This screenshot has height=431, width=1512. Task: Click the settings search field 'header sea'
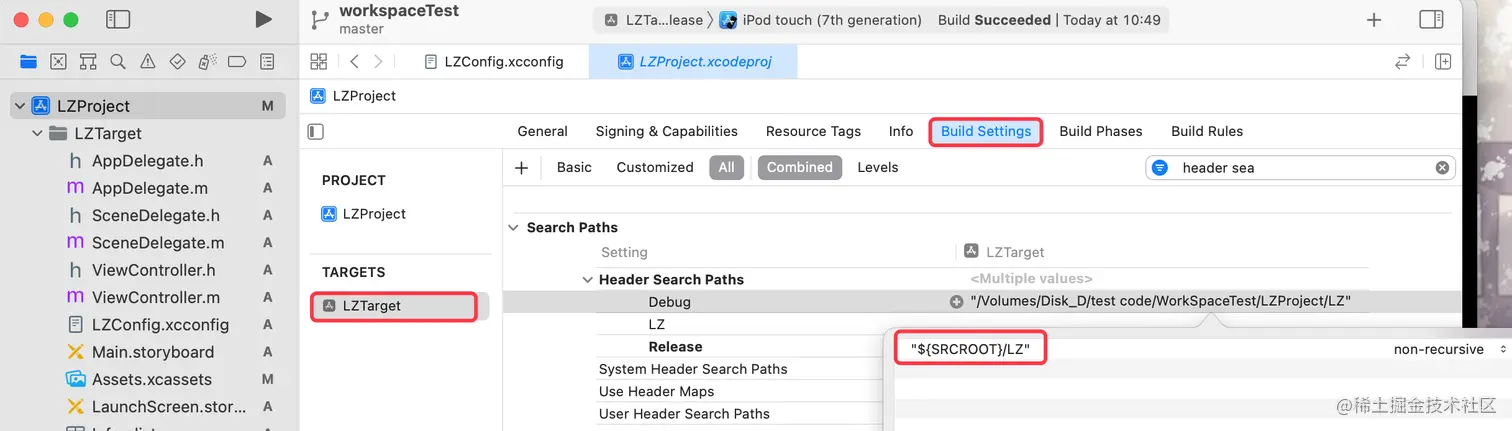tap(1300, 168)
